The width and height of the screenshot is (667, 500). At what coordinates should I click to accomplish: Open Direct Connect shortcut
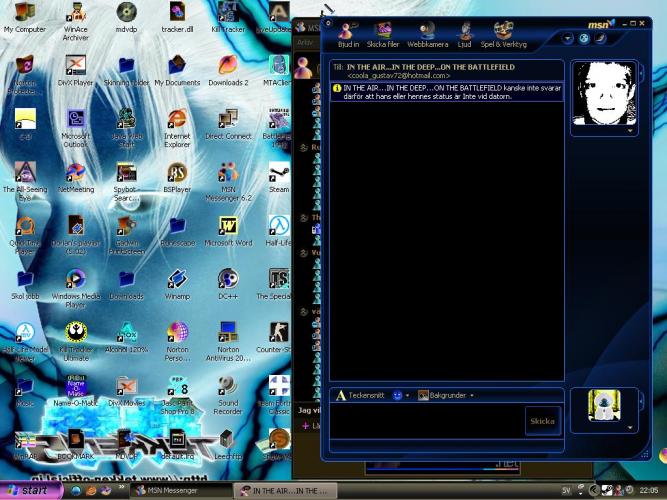228,125
